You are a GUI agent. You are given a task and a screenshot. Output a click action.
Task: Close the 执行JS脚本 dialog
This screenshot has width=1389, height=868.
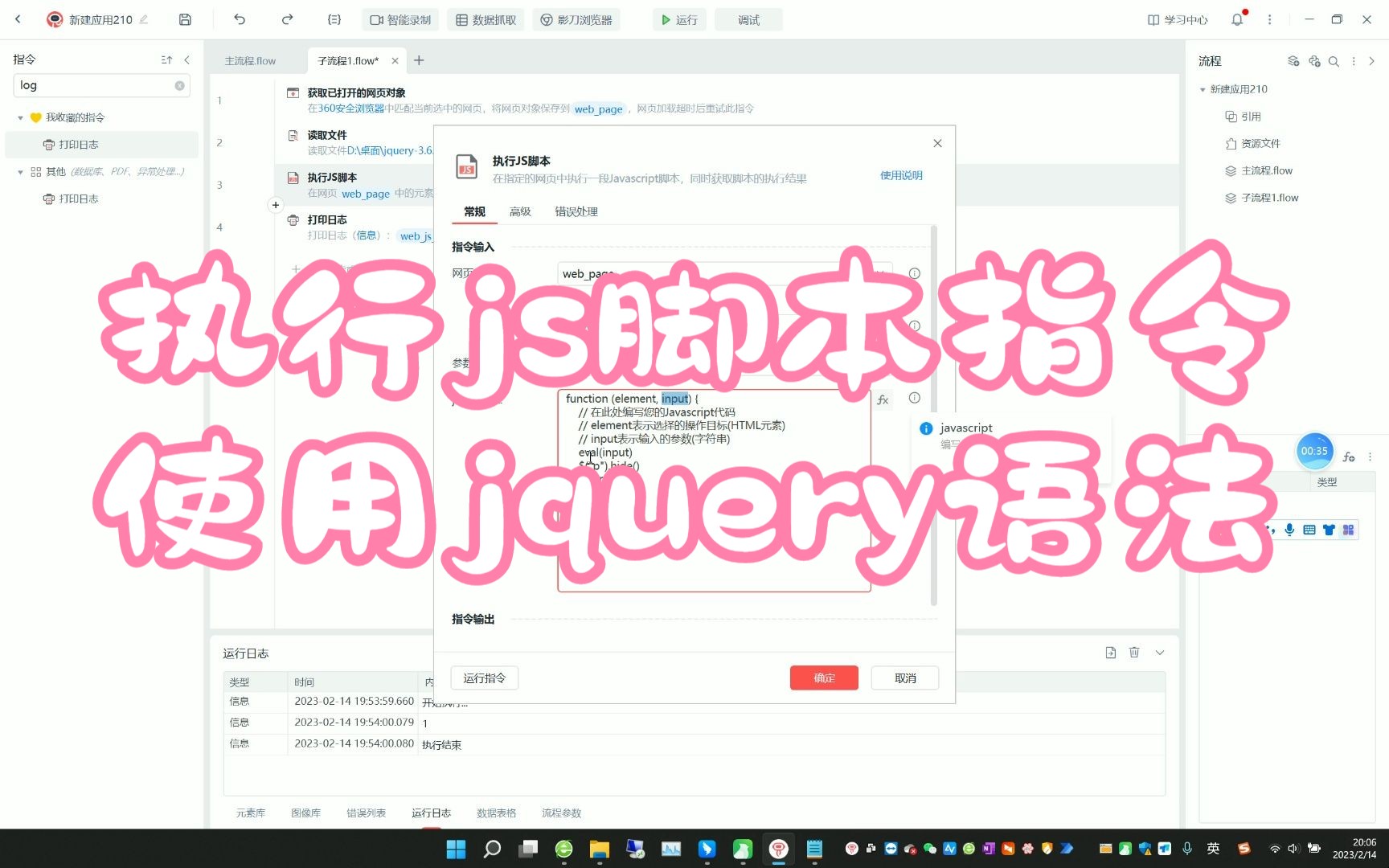pyautogui.click(x=937, y=143)
